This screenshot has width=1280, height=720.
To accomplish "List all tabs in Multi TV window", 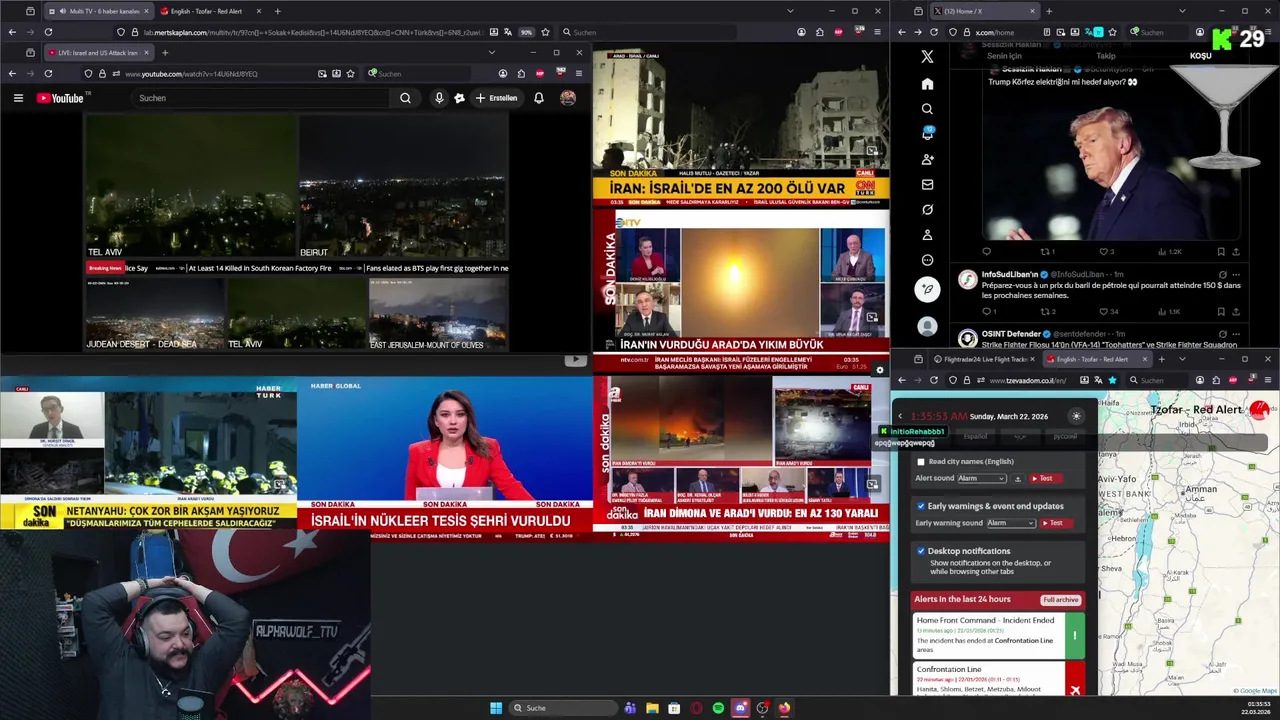I will click(790, 11).
